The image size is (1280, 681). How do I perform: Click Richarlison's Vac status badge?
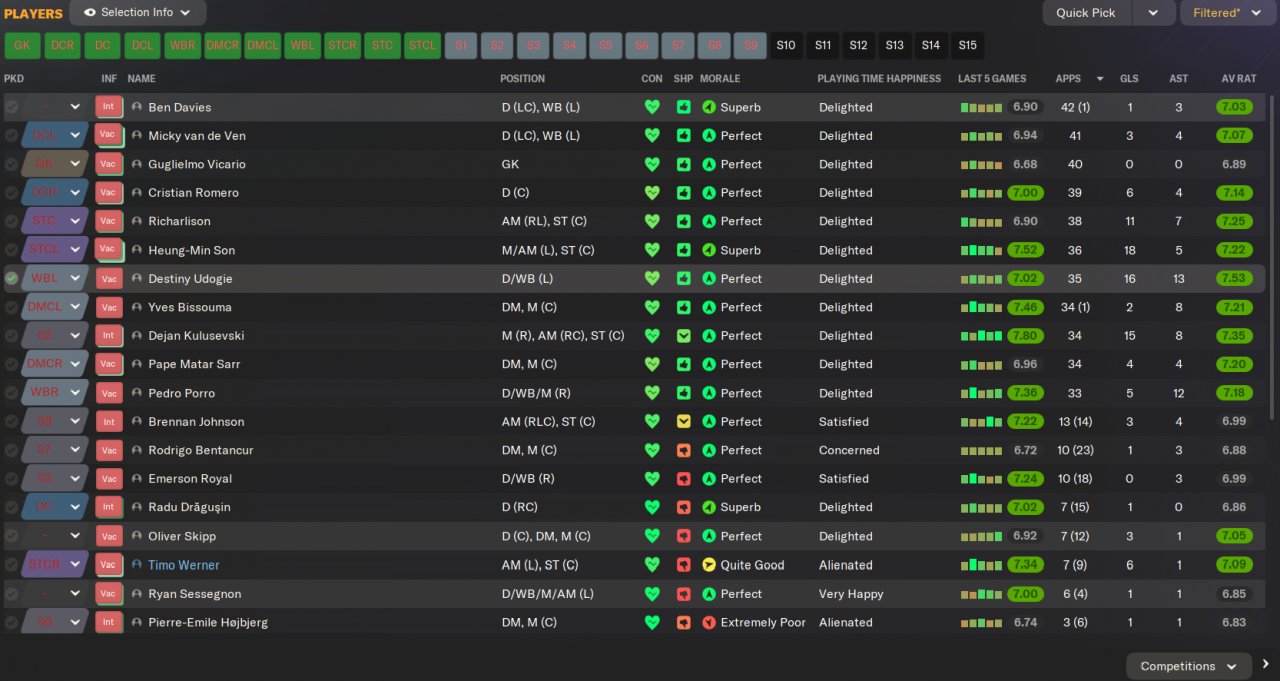tap(109, 221)
